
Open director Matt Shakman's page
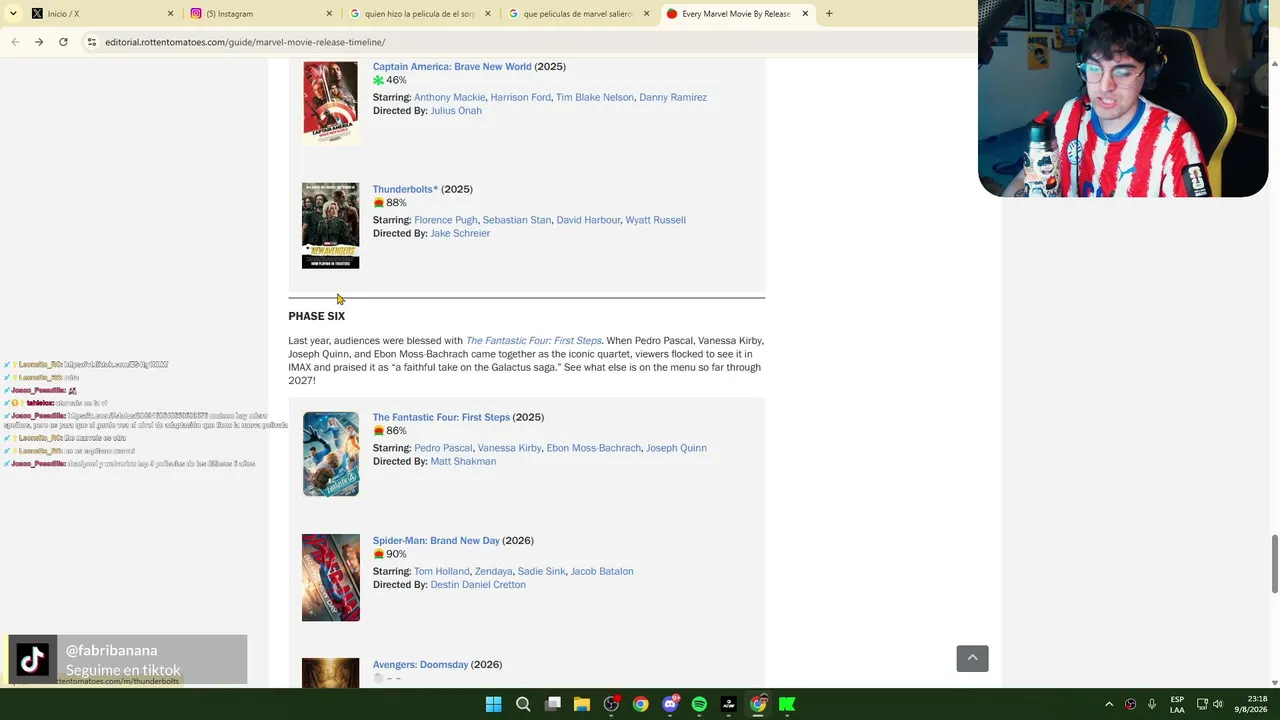463,462
